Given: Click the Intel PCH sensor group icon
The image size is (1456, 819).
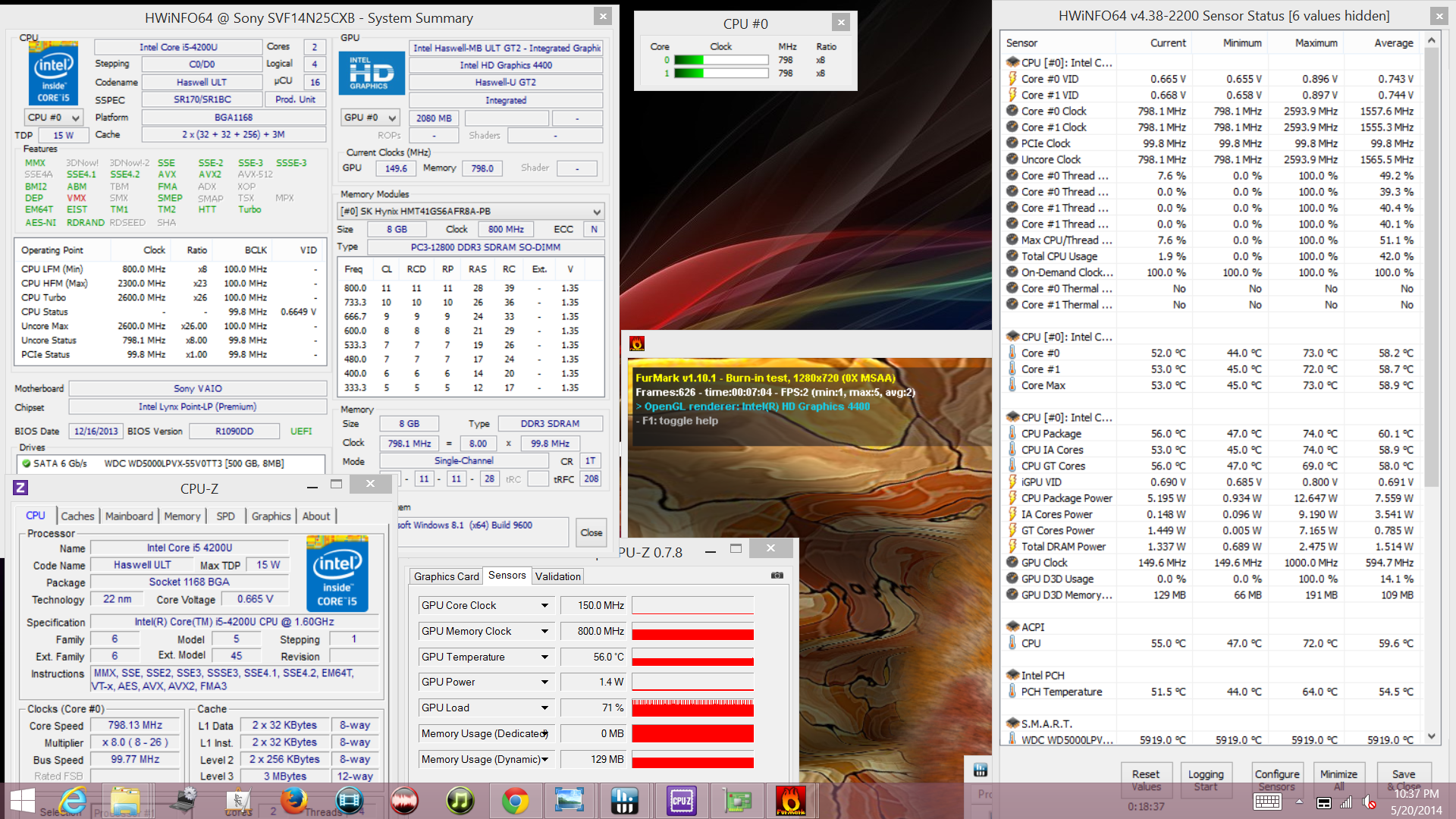Looking at the screenshot, I should [1012, 675].
